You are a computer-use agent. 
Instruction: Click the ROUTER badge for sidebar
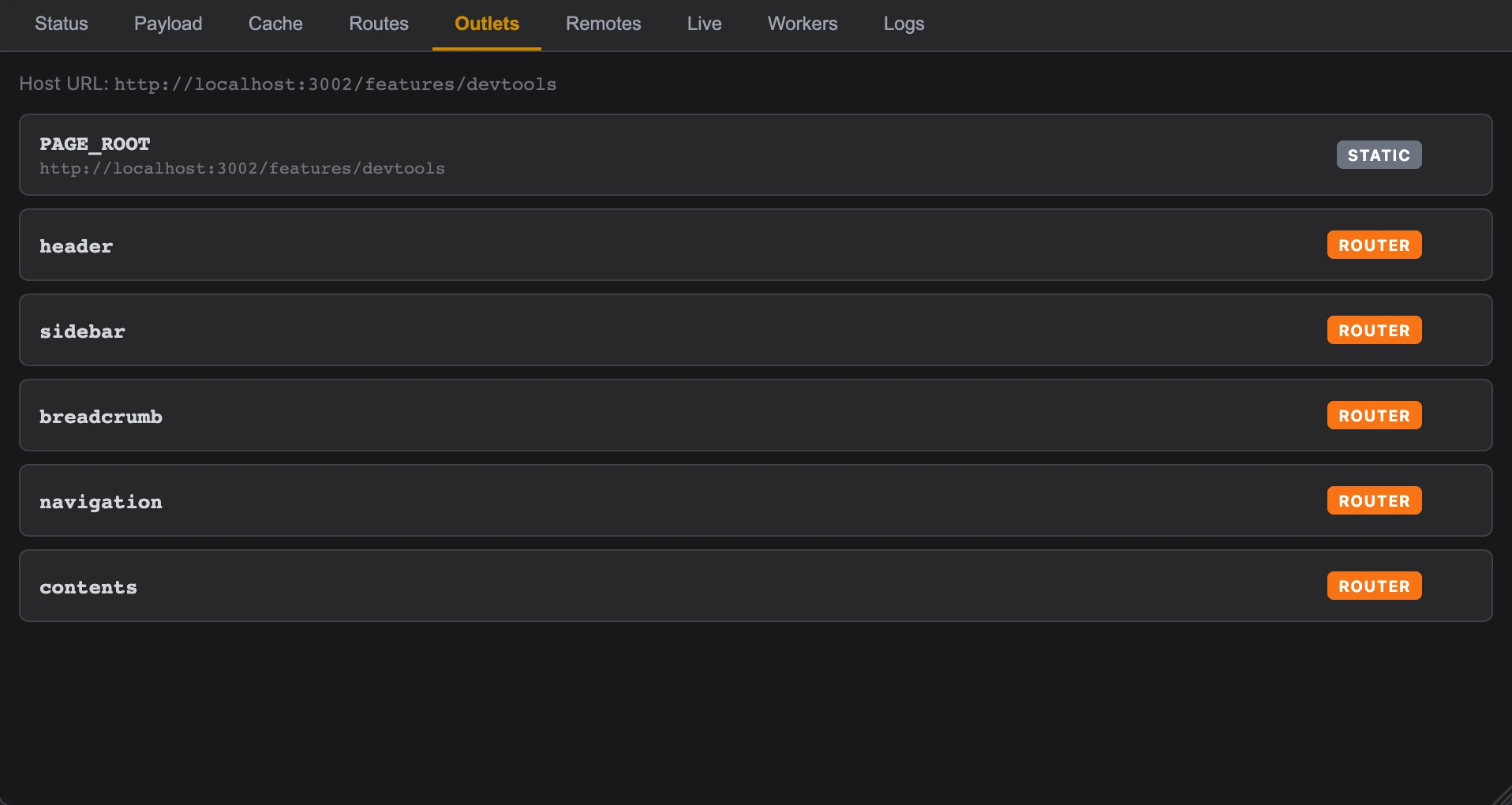tap(1374, 331)
